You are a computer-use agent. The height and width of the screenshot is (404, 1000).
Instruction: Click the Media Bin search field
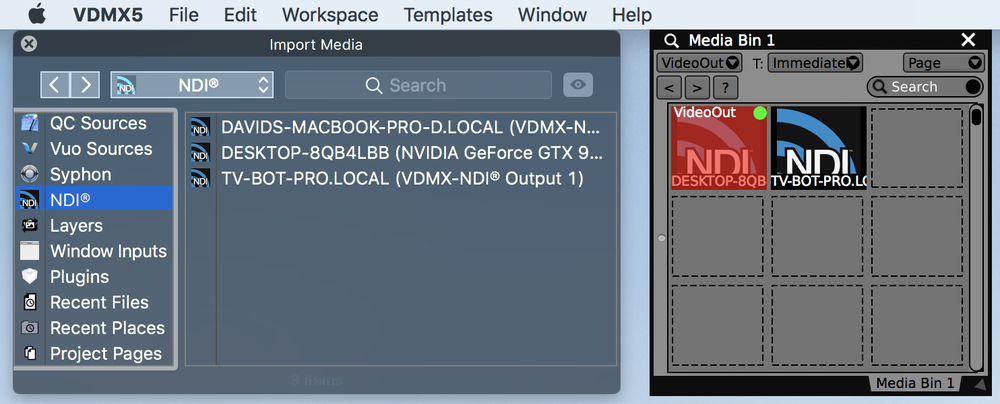point(925,87)
